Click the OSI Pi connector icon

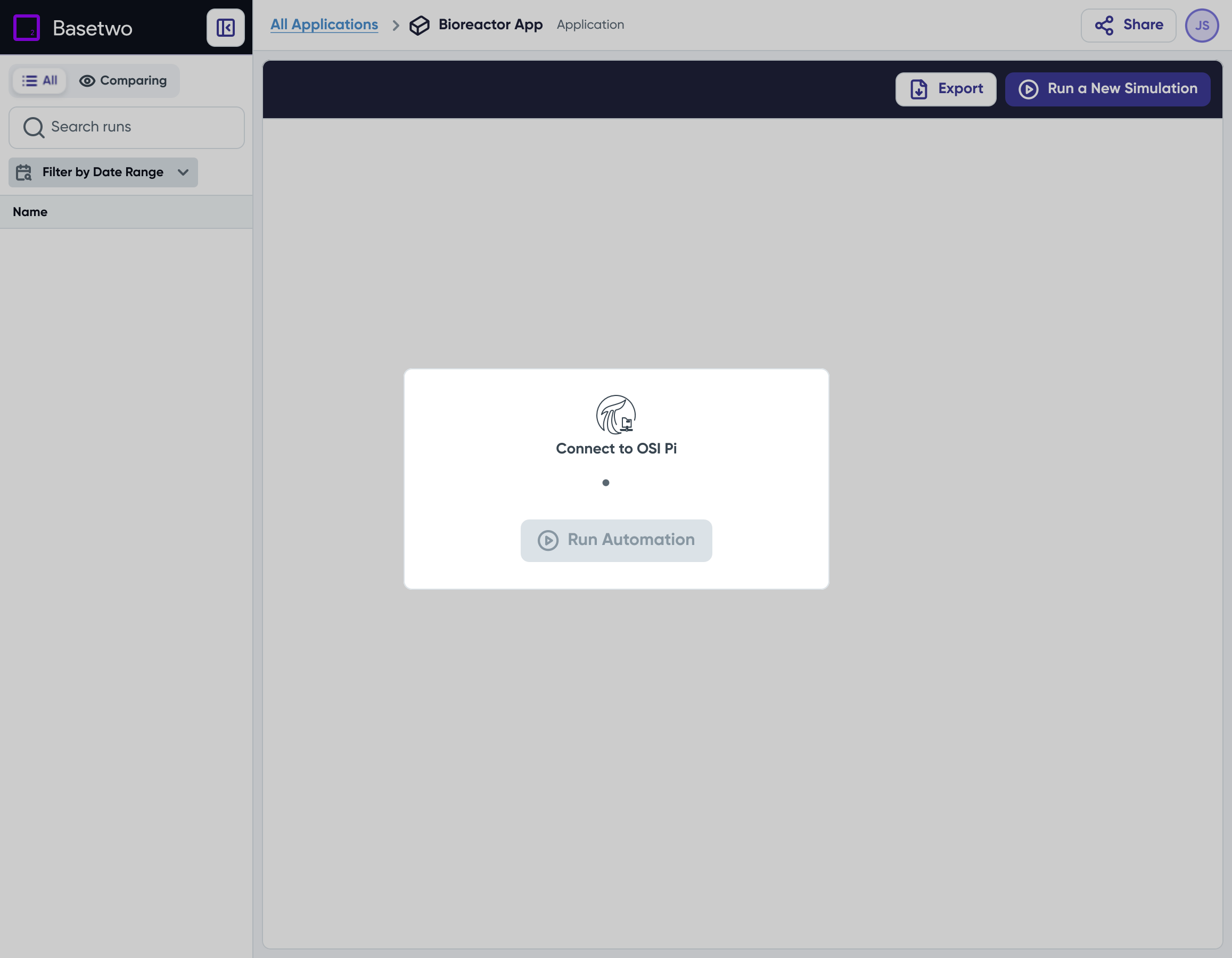(x=616, y=415)
